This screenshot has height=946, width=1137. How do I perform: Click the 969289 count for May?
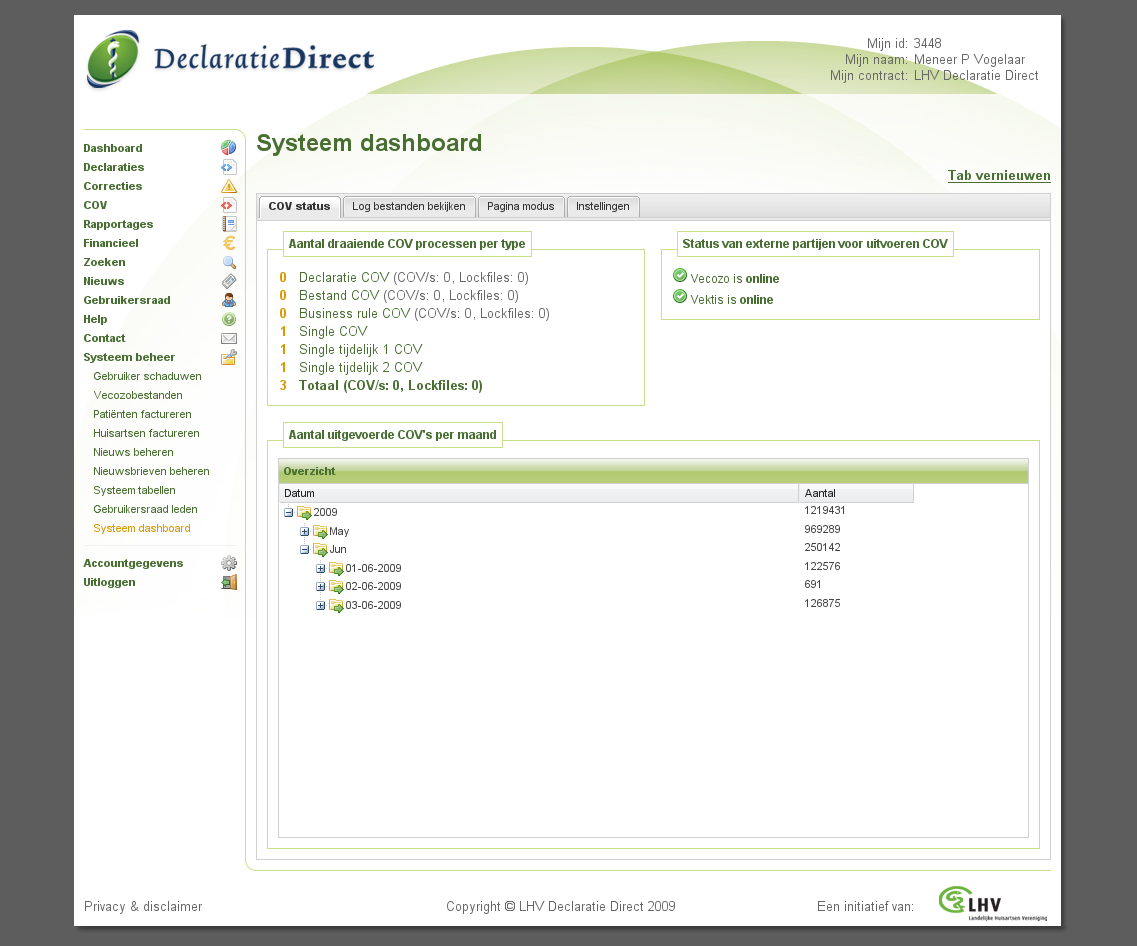[822, 529]
